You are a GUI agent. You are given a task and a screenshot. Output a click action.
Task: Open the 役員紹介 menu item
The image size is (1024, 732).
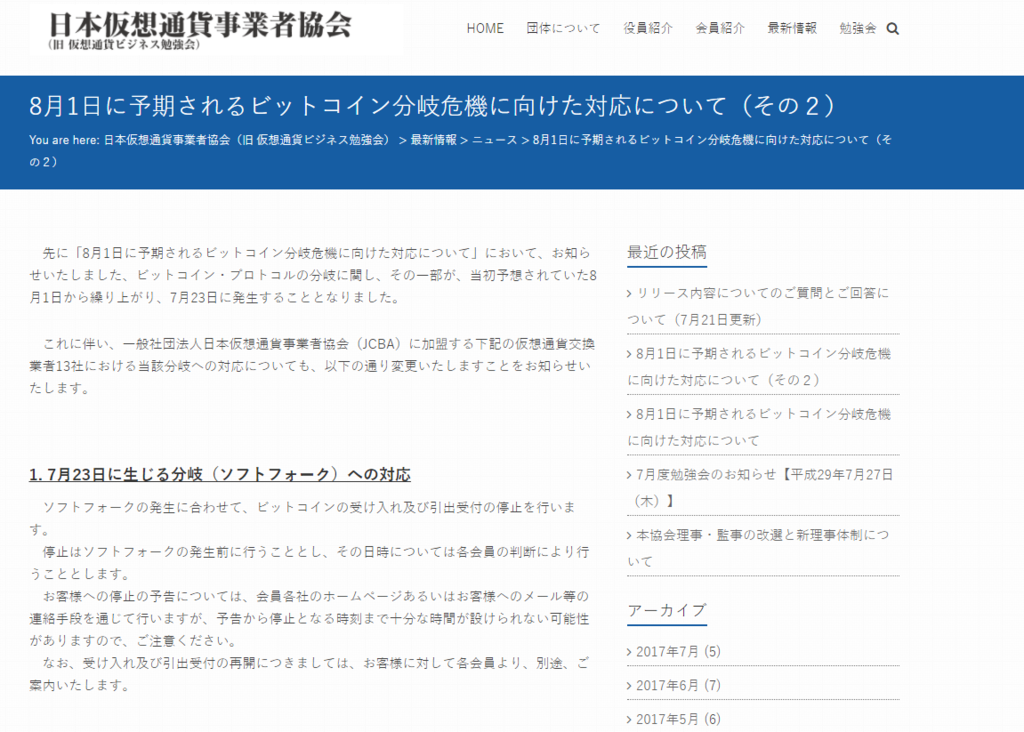[x=647, y=28]
